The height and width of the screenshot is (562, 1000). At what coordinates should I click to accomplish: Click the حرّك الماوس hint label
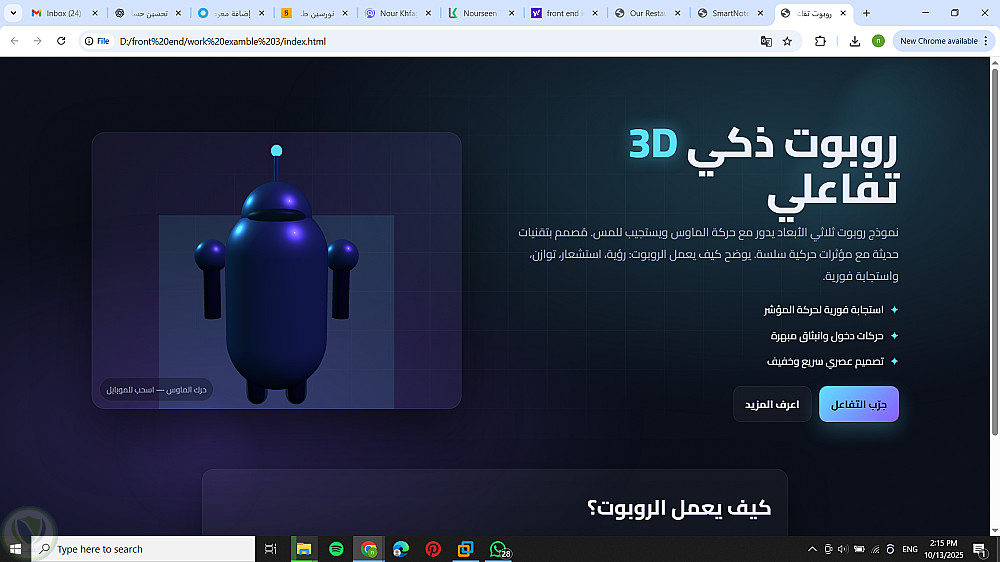point(156,390)
